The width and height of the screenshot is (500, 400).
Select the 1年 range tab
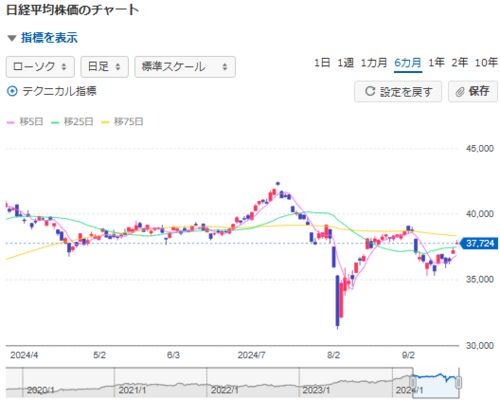(436, 63)
